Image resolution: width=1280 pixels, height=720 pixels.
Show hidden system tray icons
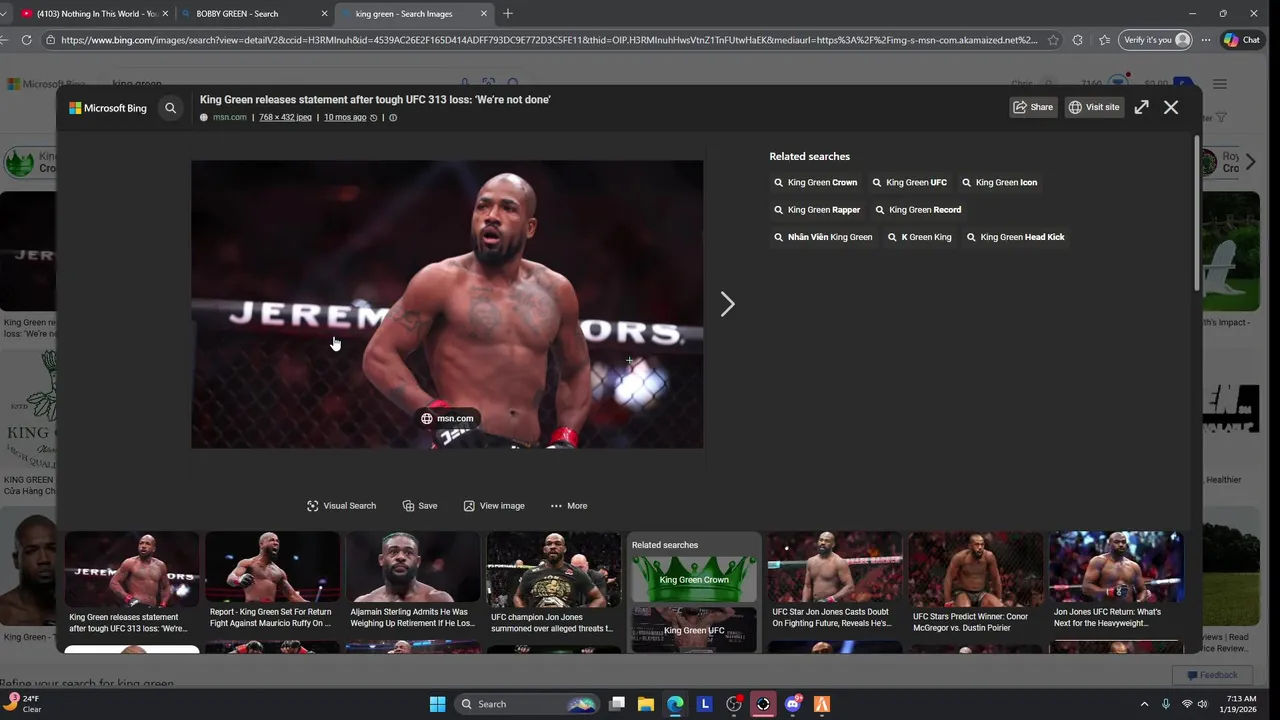(x=1144, y=704)
